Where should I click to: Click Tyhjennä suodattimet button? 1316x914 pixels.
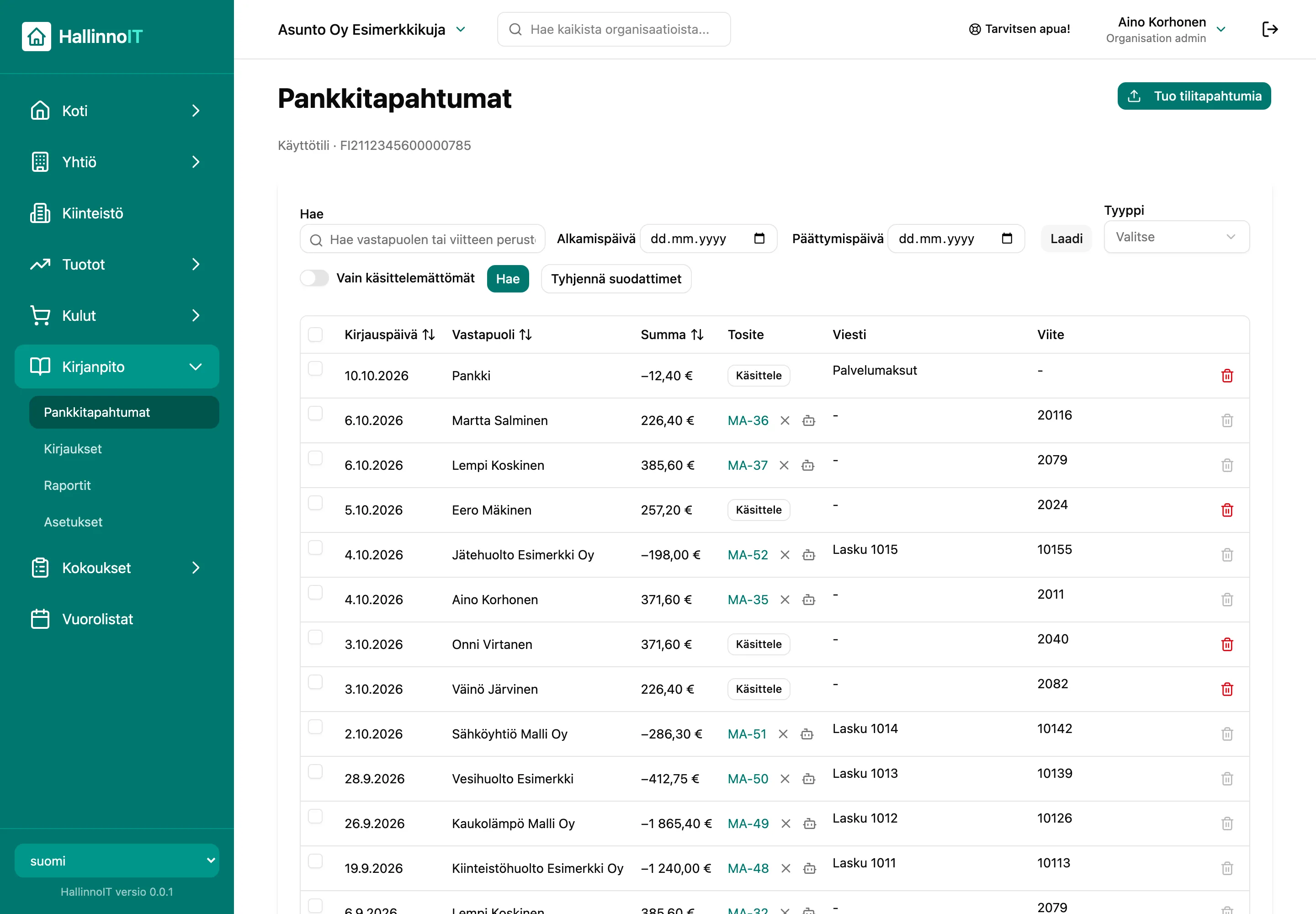(616, 278)
